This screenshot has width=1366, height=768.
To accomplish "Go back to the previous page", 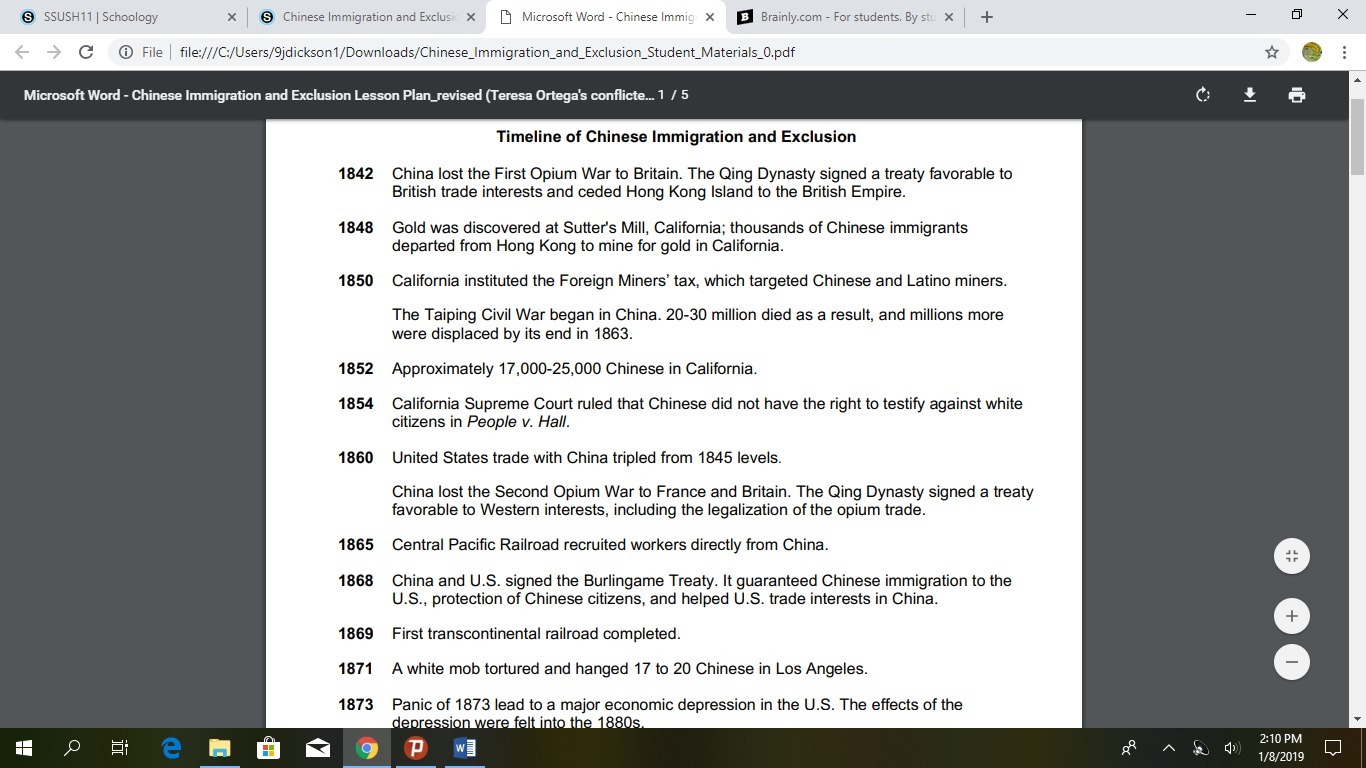I will (x=22, y=52).
